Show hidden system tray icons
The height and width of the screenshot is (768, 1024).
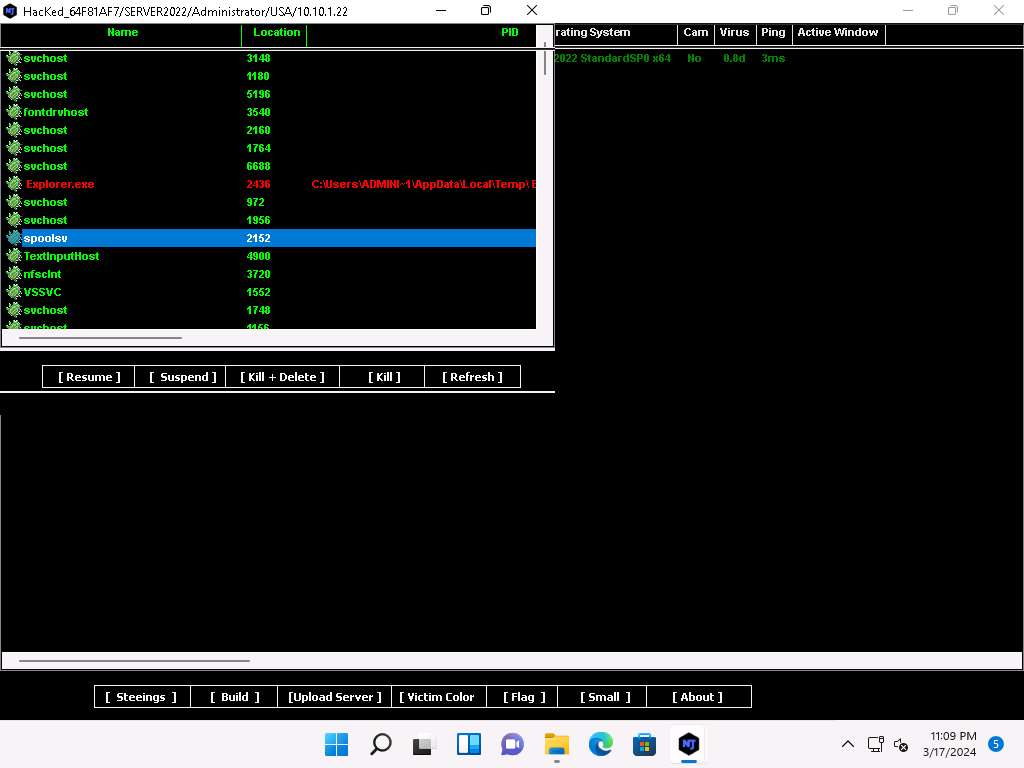847,744
